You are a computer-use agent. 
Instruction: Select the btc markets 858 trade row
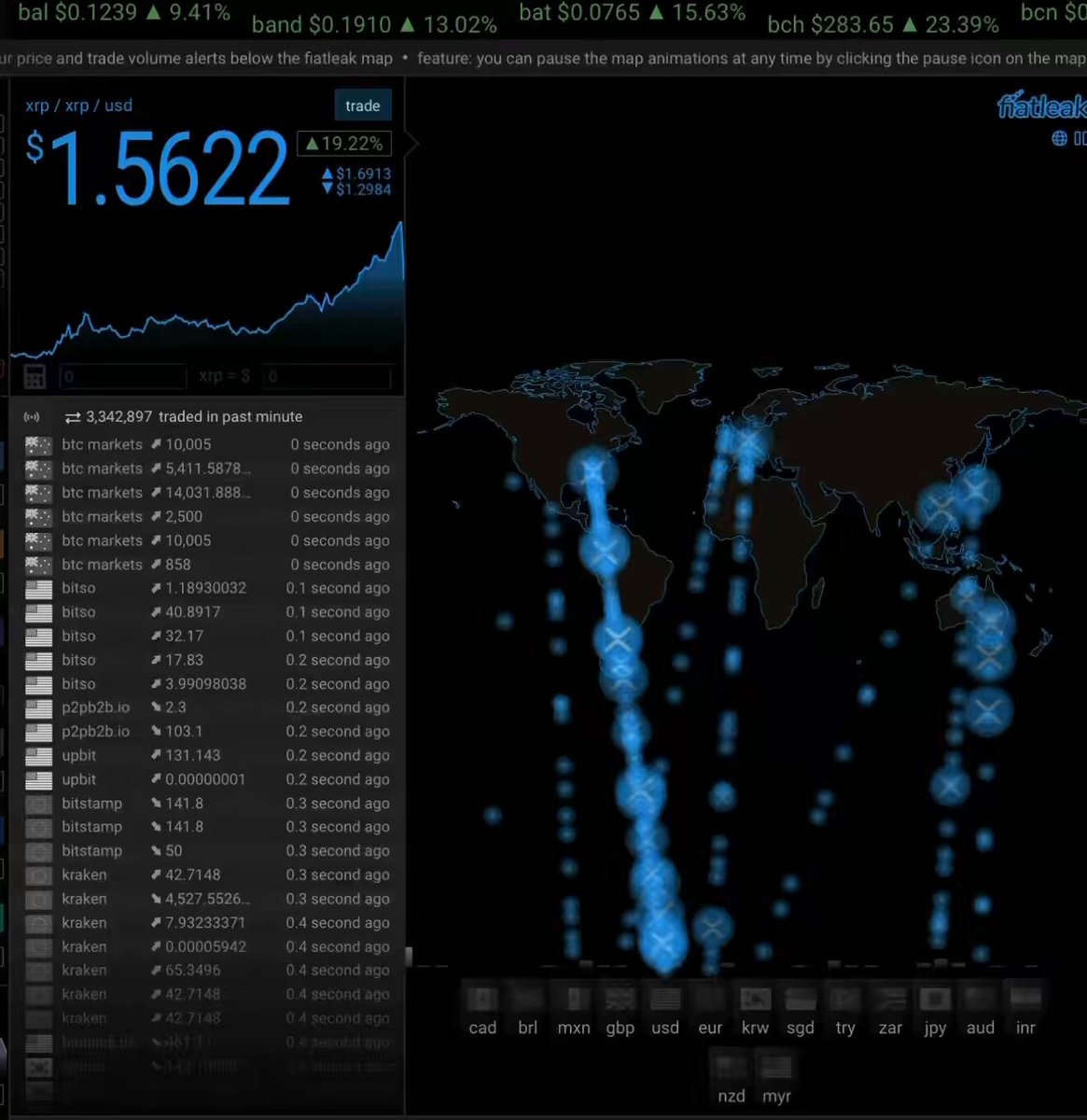pos(207,565)
